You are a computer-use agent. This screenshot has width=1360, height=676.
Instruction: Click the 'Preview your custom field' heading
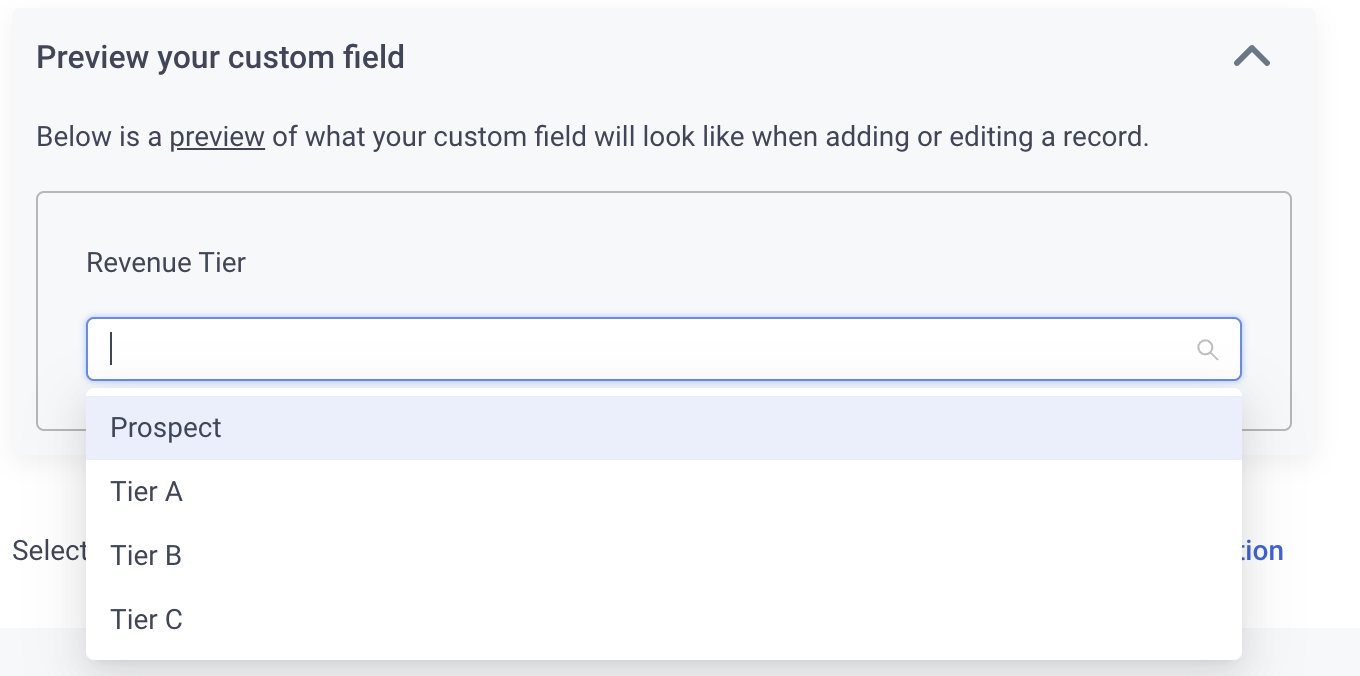(220, 57)
